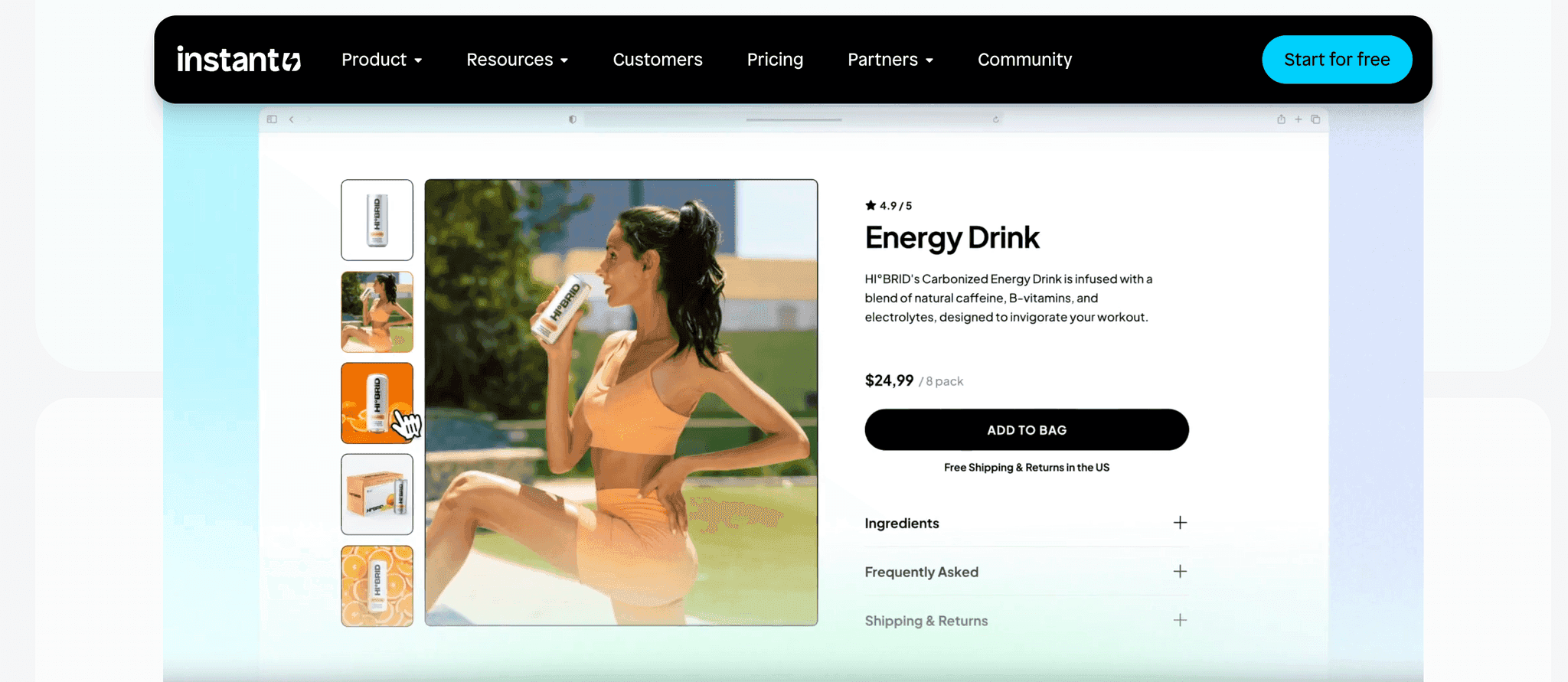Click the Ingredients section label

pyautogui.click(x=902, y=524)
